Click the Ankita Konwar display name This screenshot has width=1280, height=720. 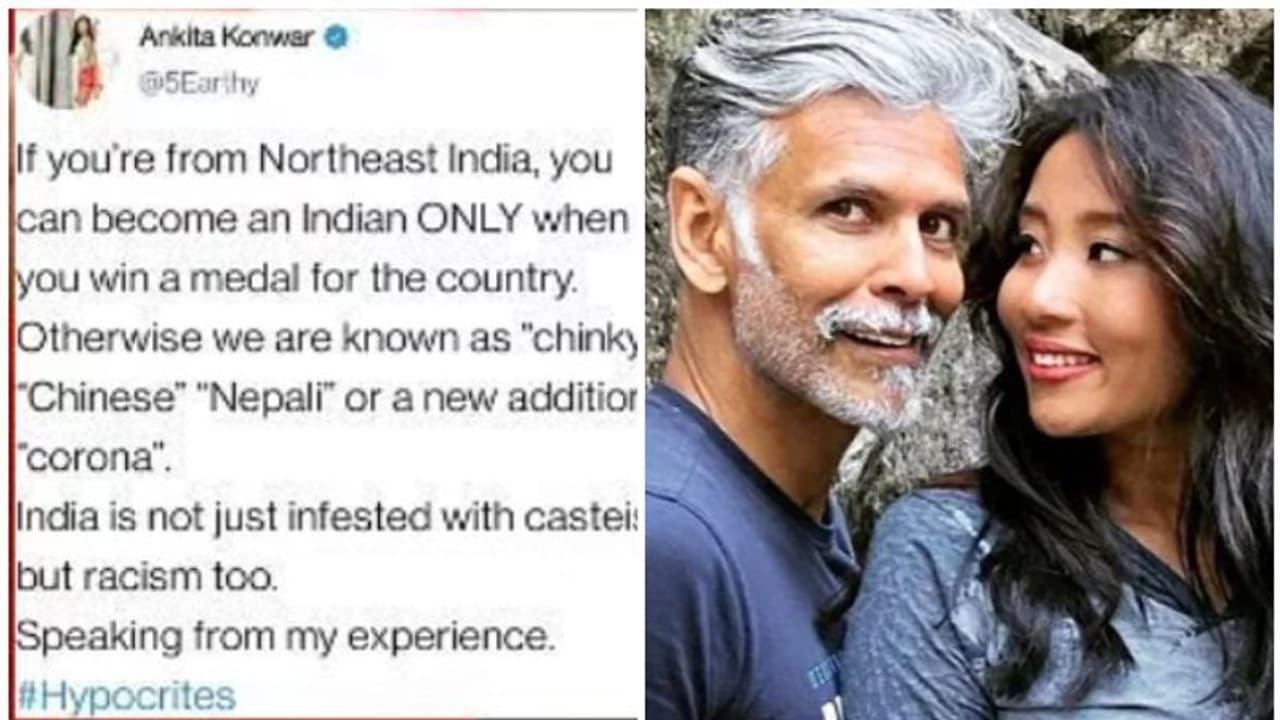point(227,38)
